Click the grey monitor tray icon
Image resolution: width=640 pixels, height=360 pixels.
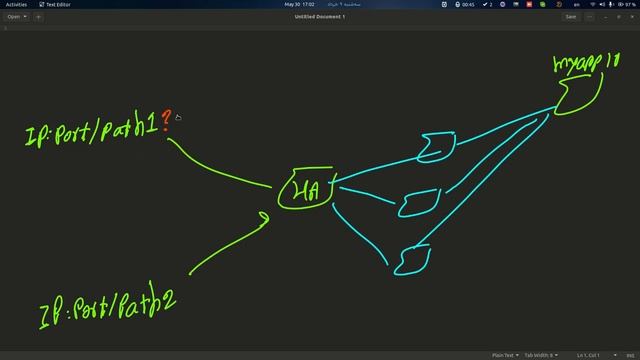click(516, 4)
